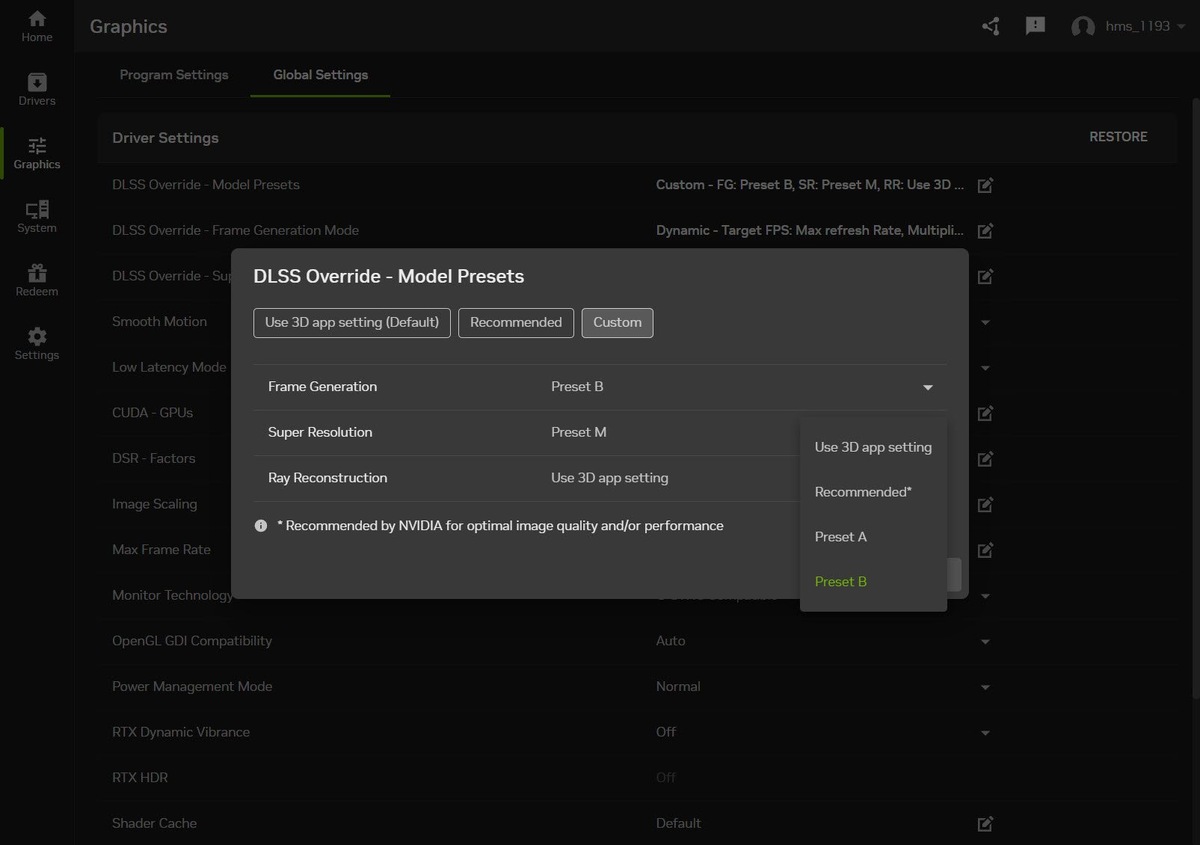
Task: Open the Settings gear in sidebar
Action: click(x=37, y=343)
